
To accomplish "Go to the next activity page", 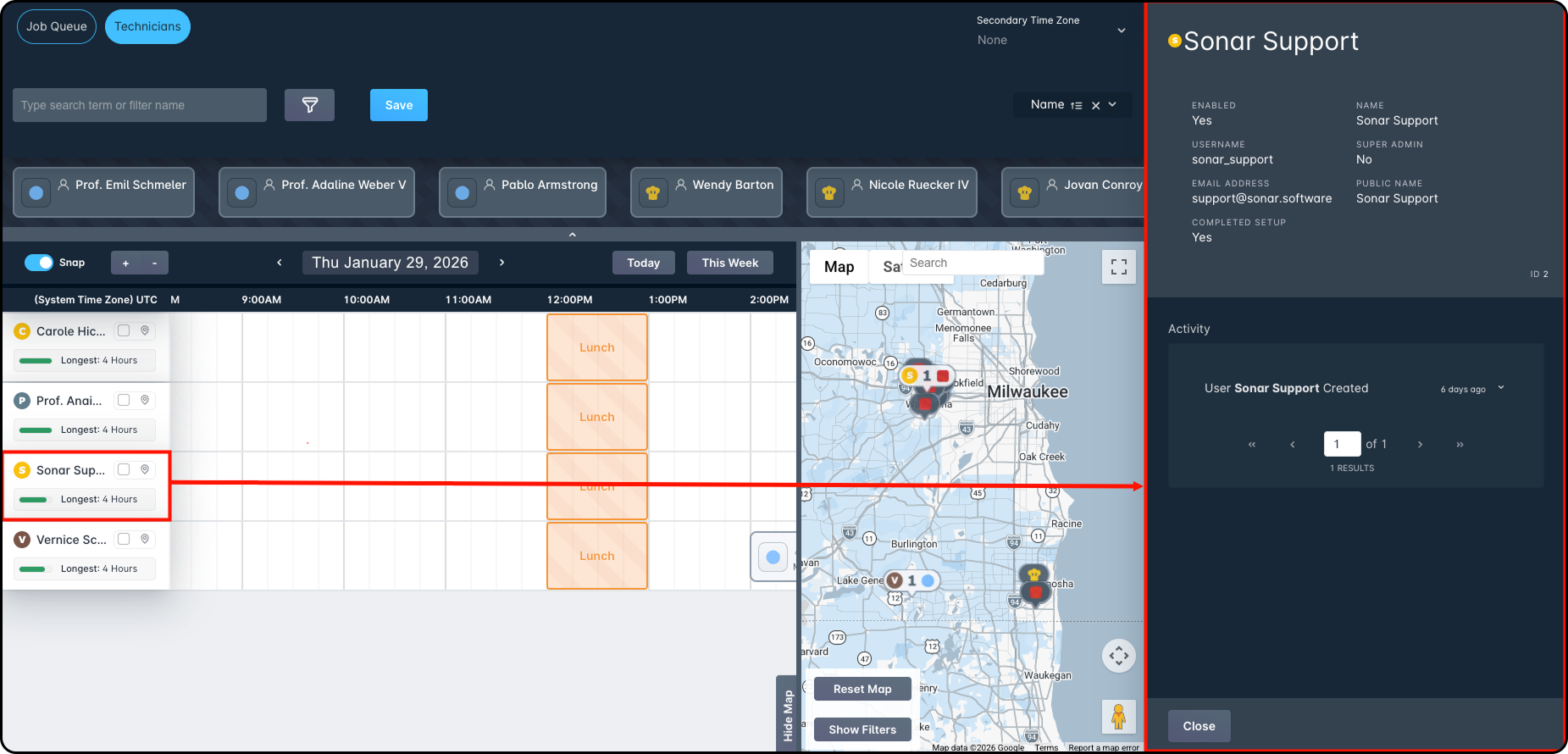I will click(x=1421, y=444).
